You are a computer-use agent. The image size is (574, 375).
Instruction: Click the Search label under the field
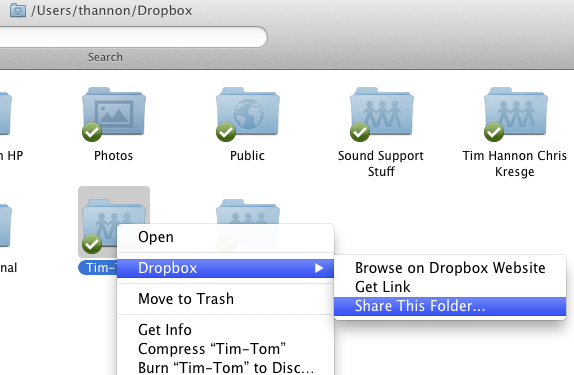(105, 57)
